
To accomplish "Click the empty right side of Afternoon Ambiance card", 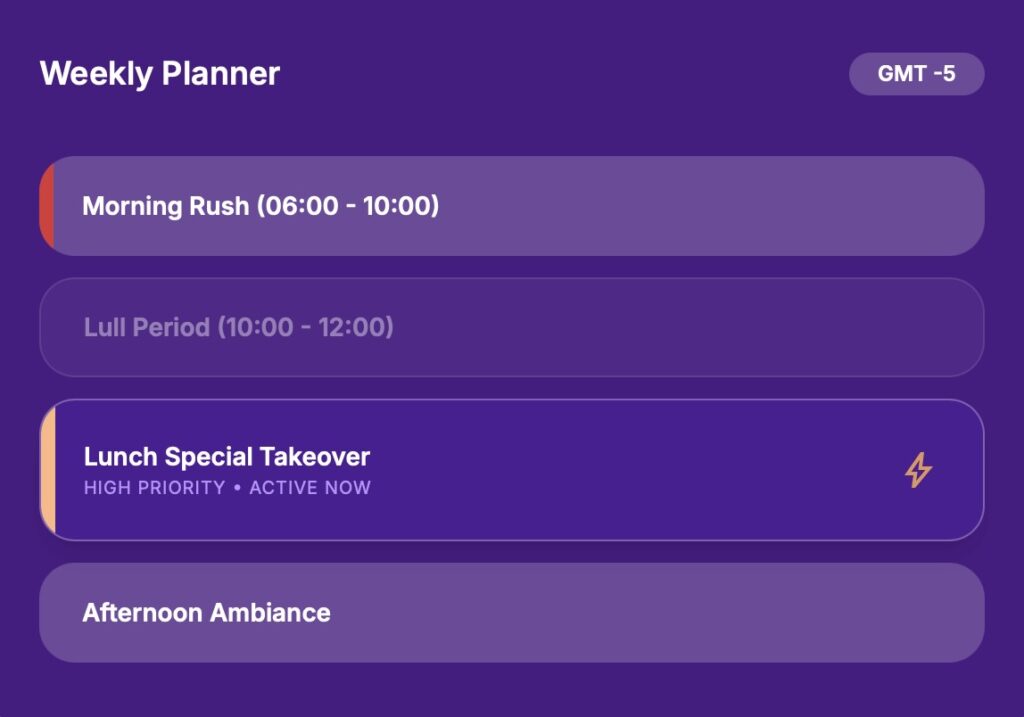I will click(653, 613).
